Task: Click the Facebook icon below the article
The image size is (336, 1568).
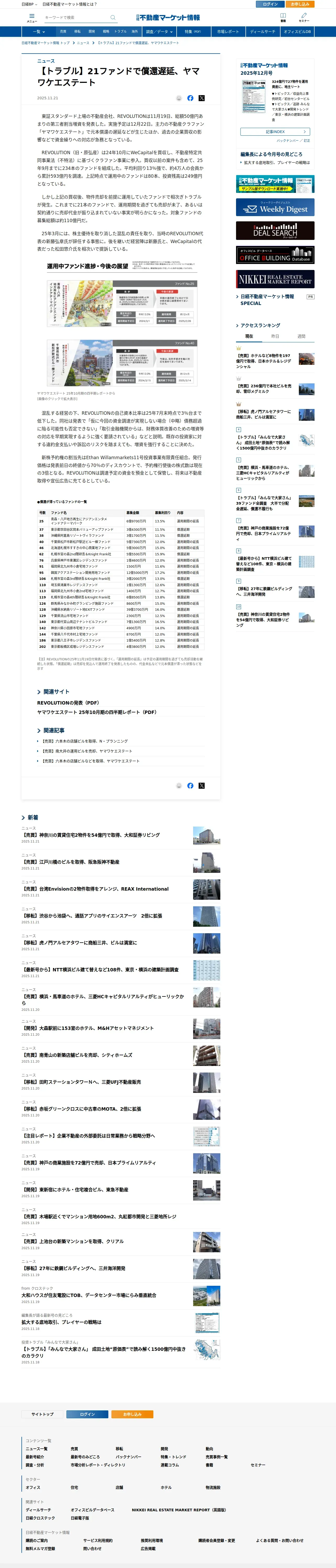Action: click(190, 786)
